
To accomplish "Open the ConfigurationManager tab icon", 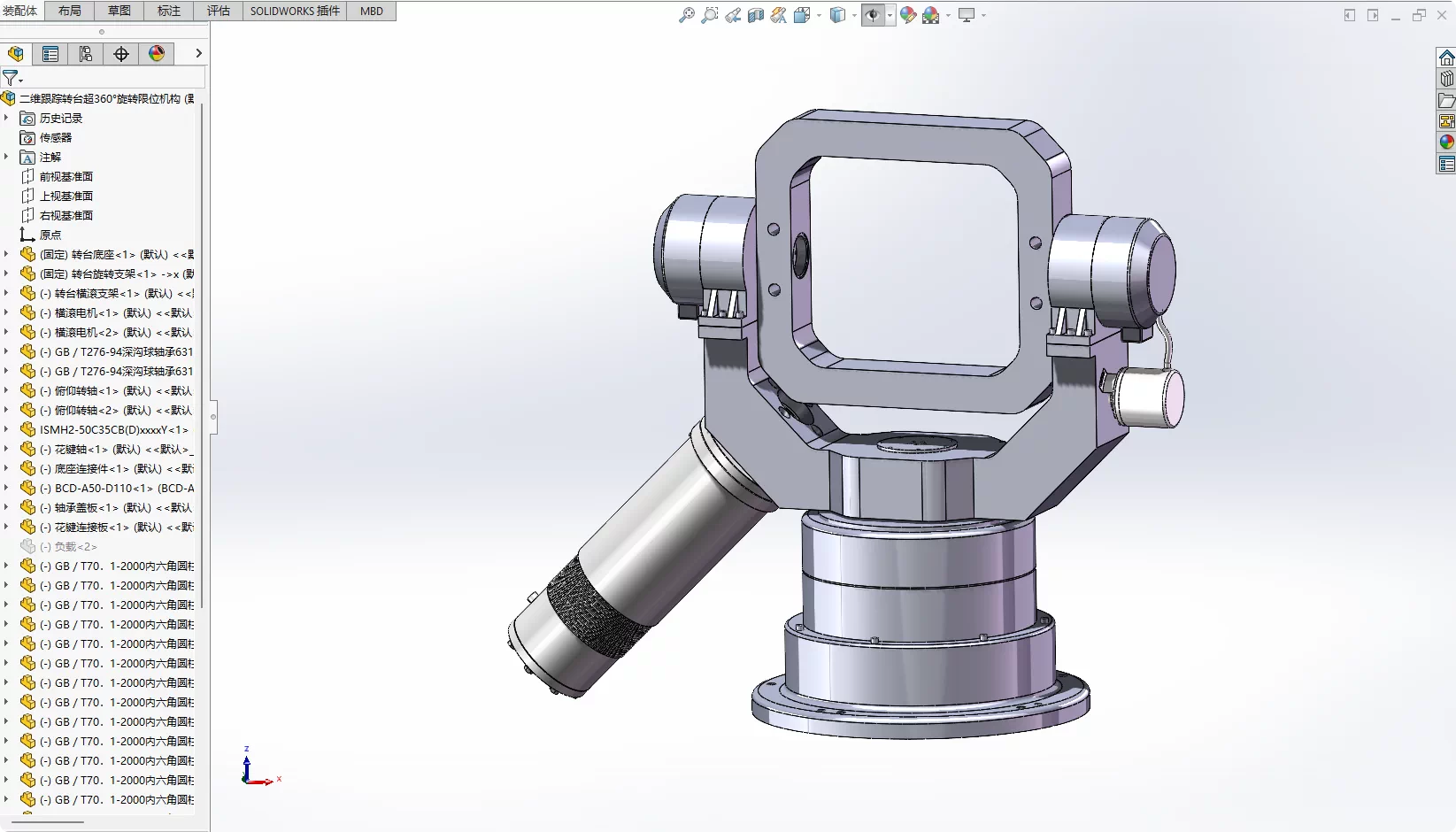I will [x=86, y=54].
